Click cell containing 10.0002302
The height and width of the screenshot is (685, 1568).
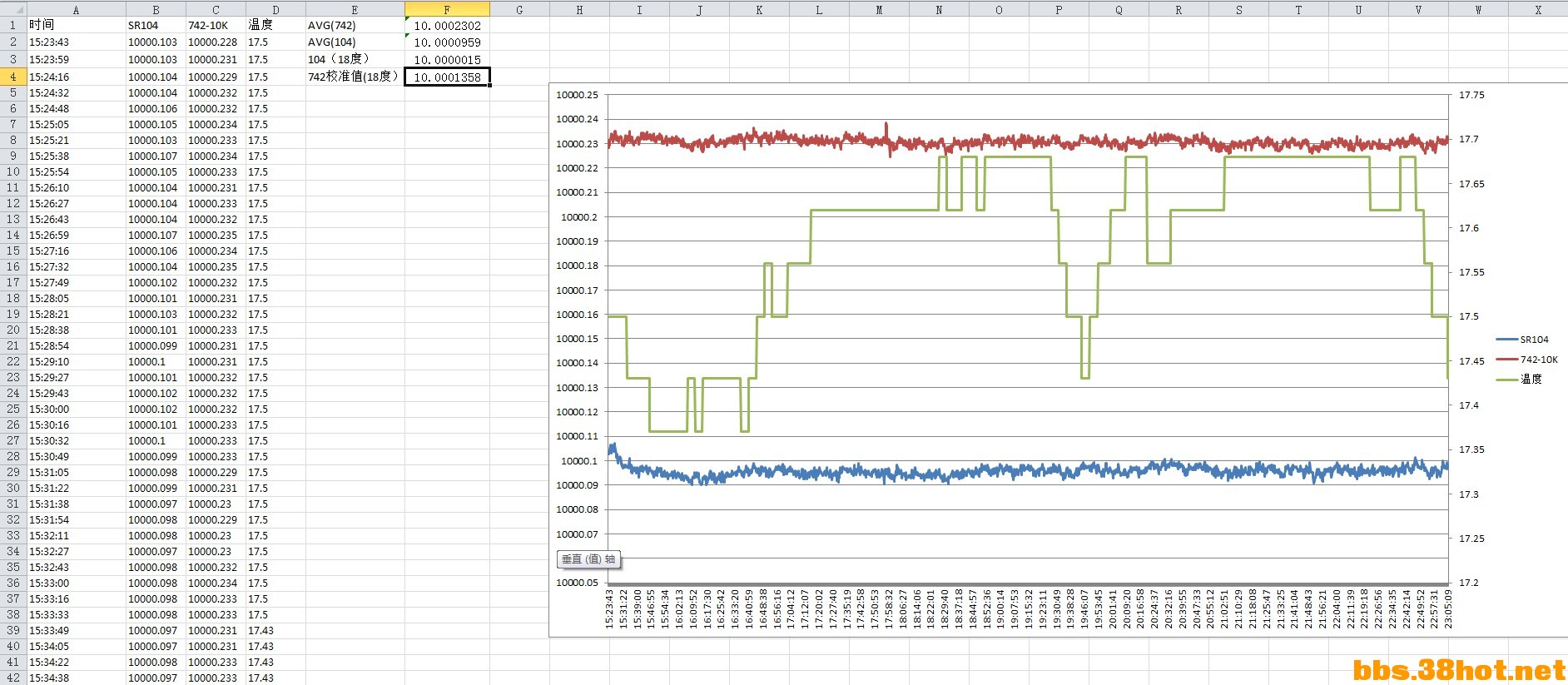click(x=447, y=25)
